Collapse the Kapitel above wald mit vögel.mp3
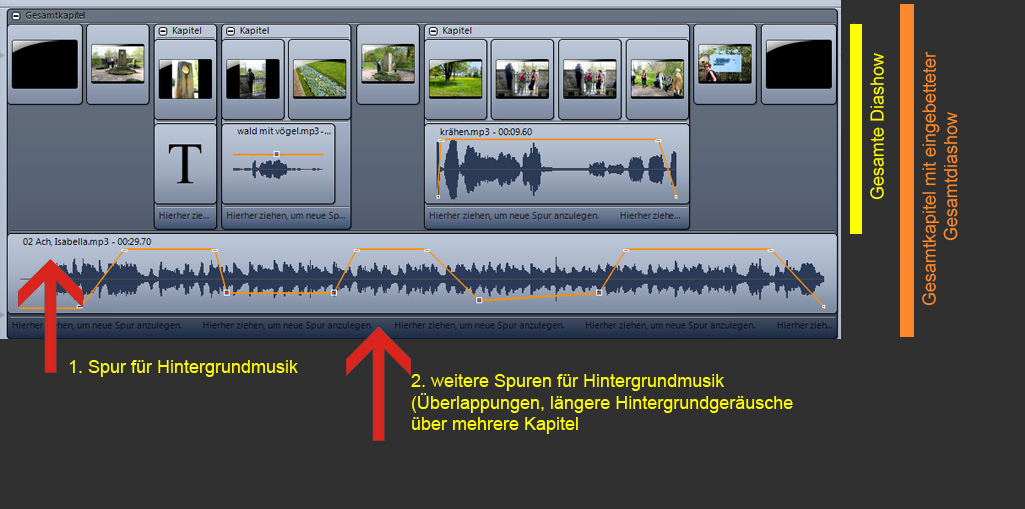The width and height of the screenshot is (1025, 509). (x=229, y=31)
